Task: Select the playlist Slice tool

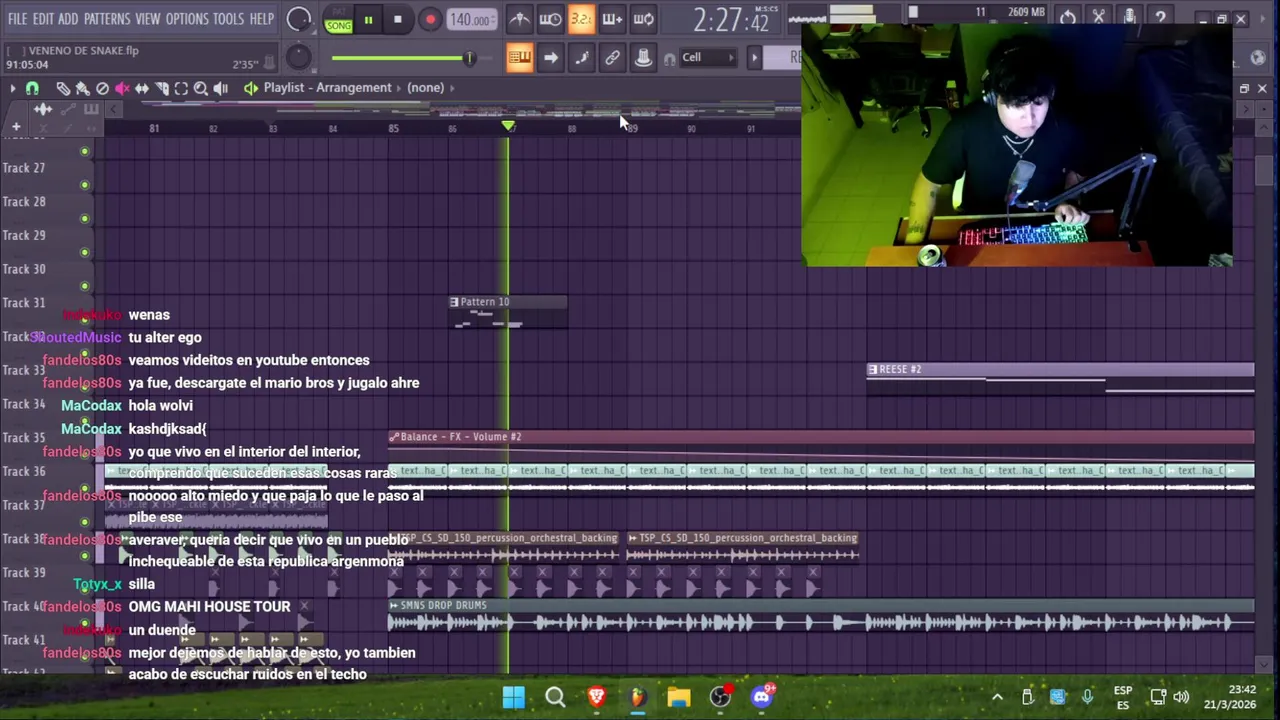Action: pos(162,88)
